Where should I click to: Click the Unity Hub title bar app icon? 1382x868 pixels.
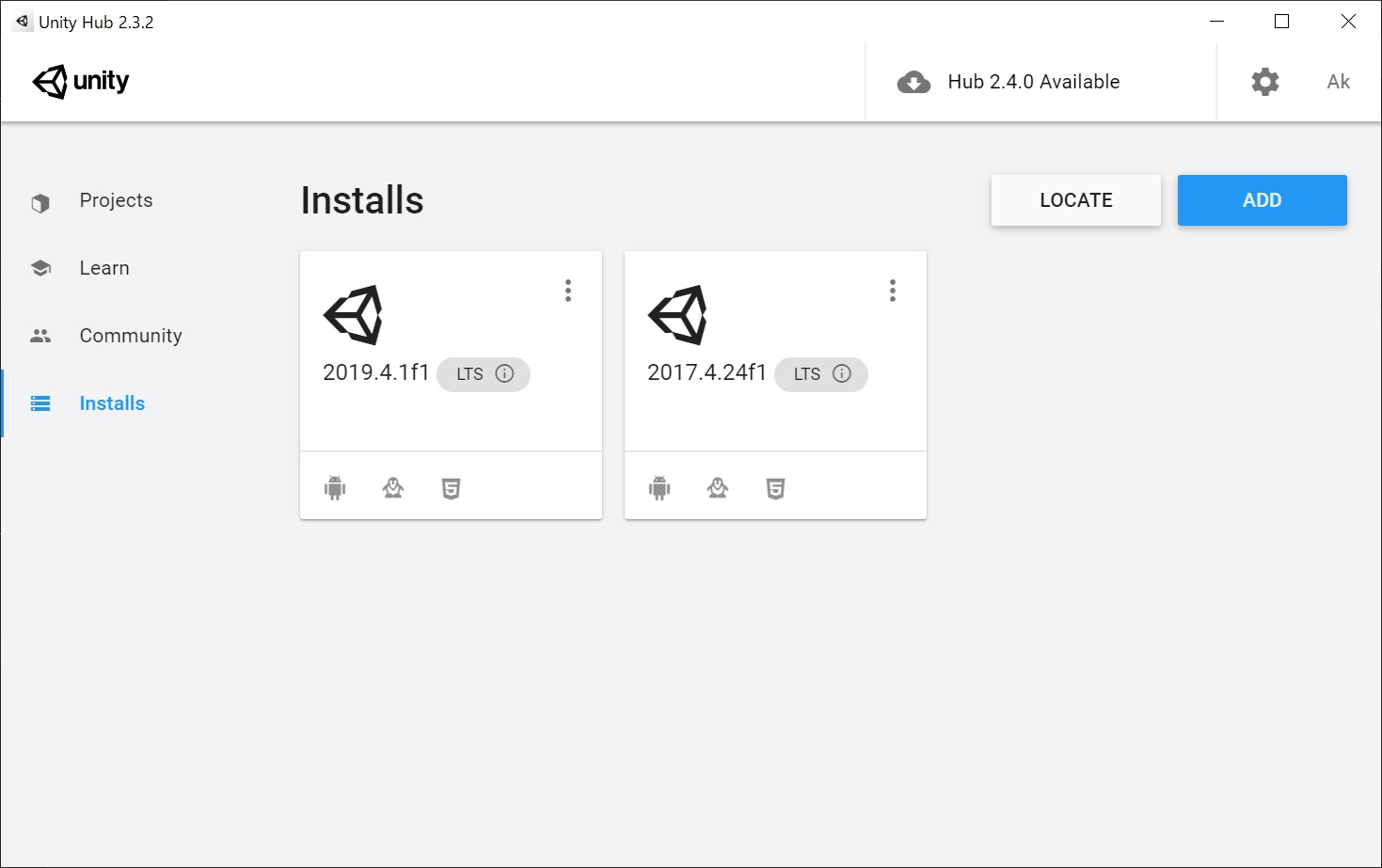[x=22, y=22]
